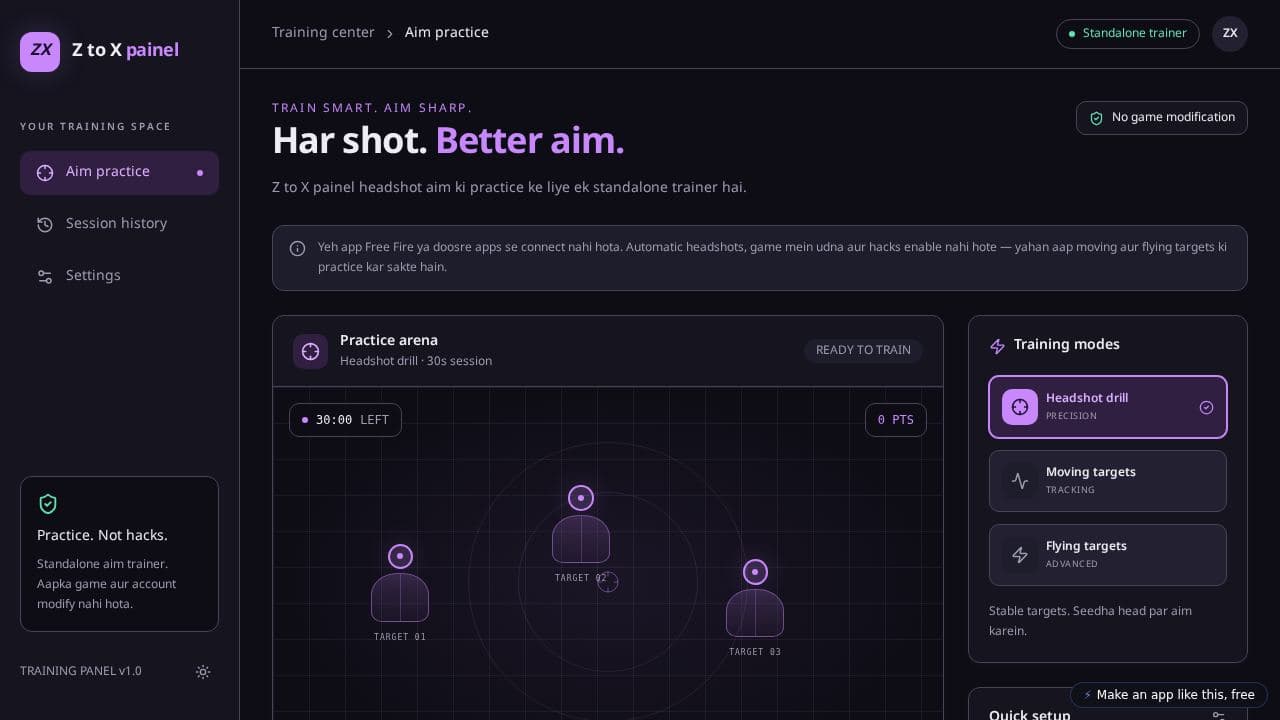Toggle theme with the sun icon
Viewport: 1280px width, 720px height.
click(203, 672)
